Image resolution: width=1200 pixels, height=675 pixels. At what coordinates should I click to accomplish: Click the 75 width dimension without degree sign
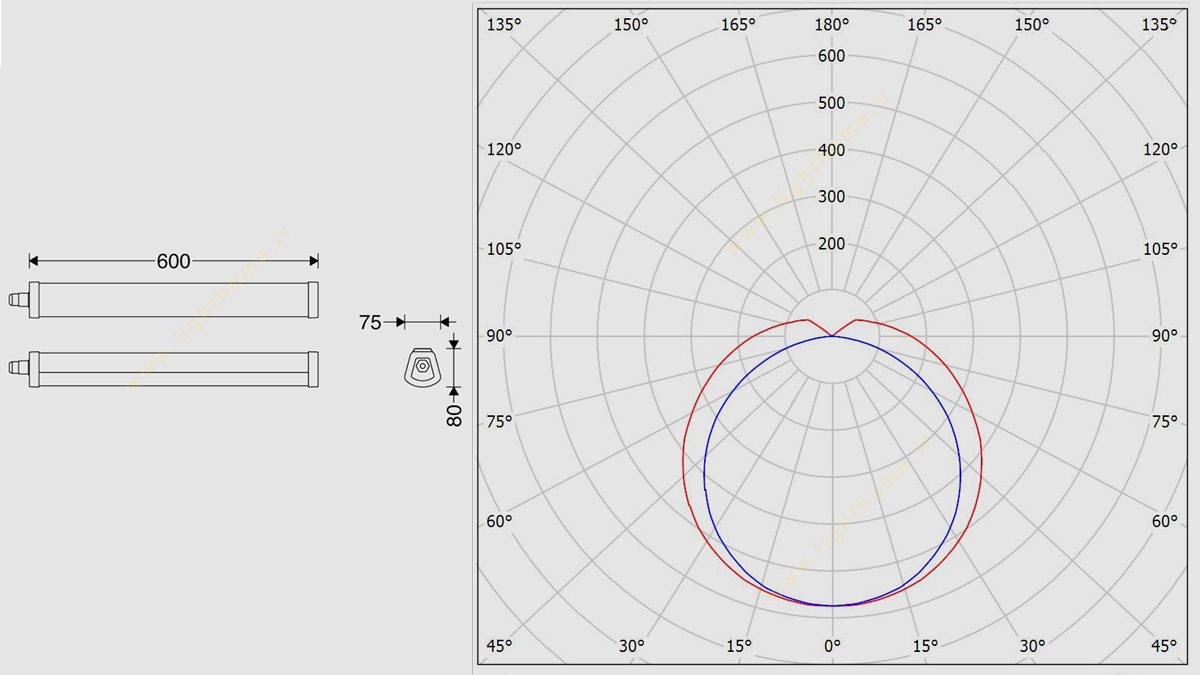pos(370,322)
